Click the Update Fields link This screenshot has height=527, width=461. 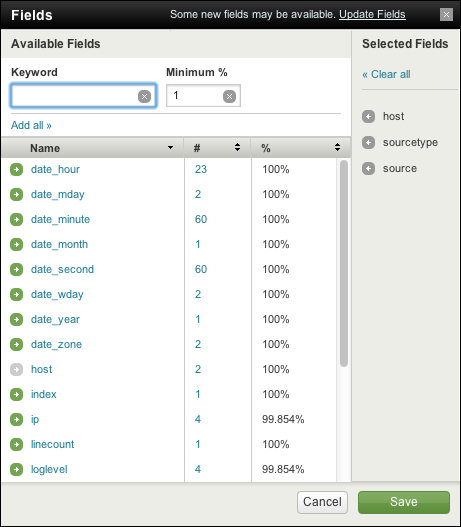click(372, 14)
